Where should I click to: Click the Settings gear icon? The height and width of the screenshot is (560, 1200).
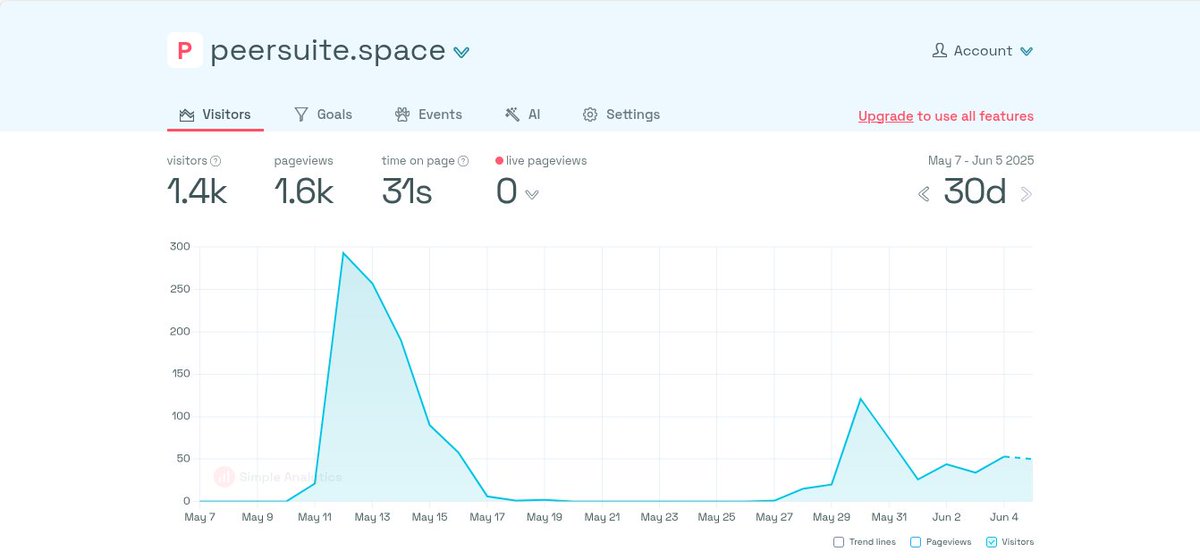point(590,114)
